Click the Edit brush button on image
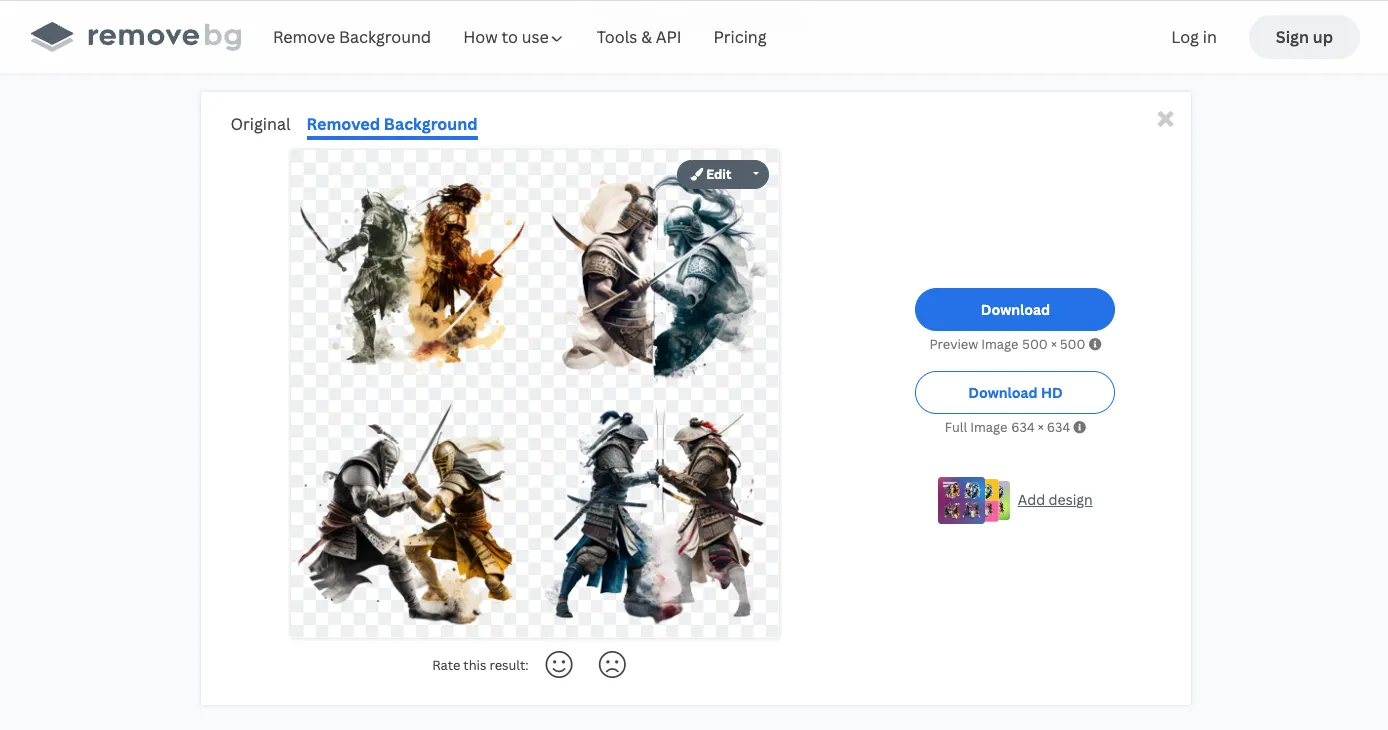The width and height of the screenshot is (1388, 730). [x=711, y=174]
